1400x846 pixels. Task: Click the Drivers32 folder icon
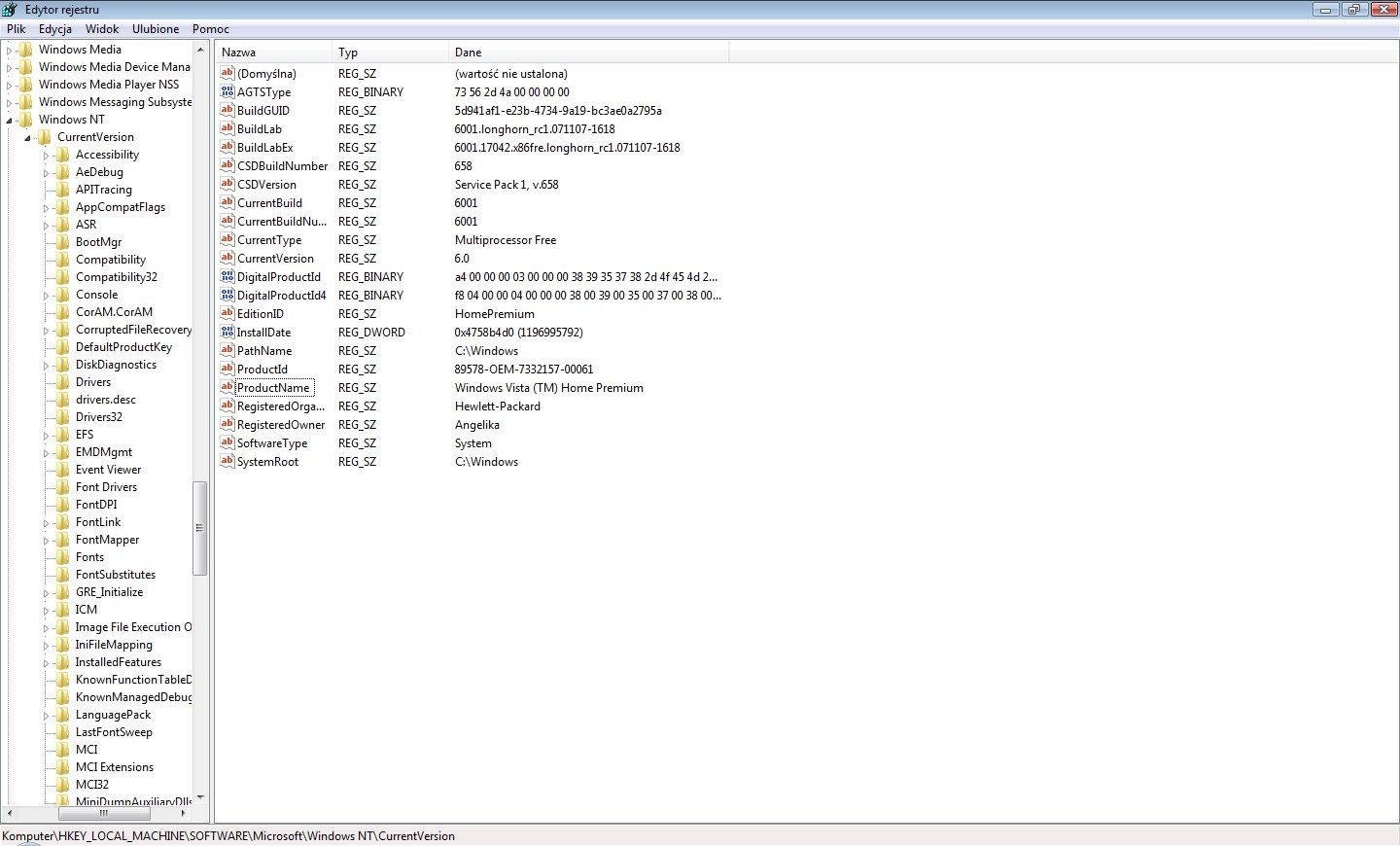[x=63, y=417]
